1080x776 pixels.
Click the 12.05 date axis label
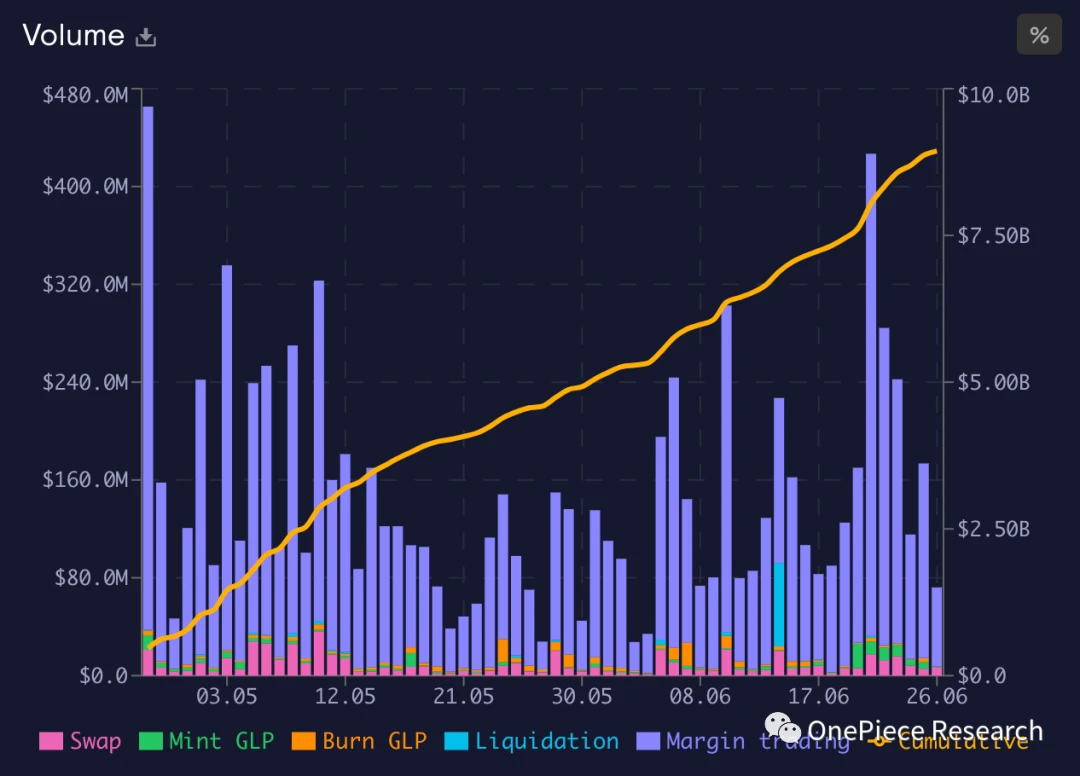[344, 696]
